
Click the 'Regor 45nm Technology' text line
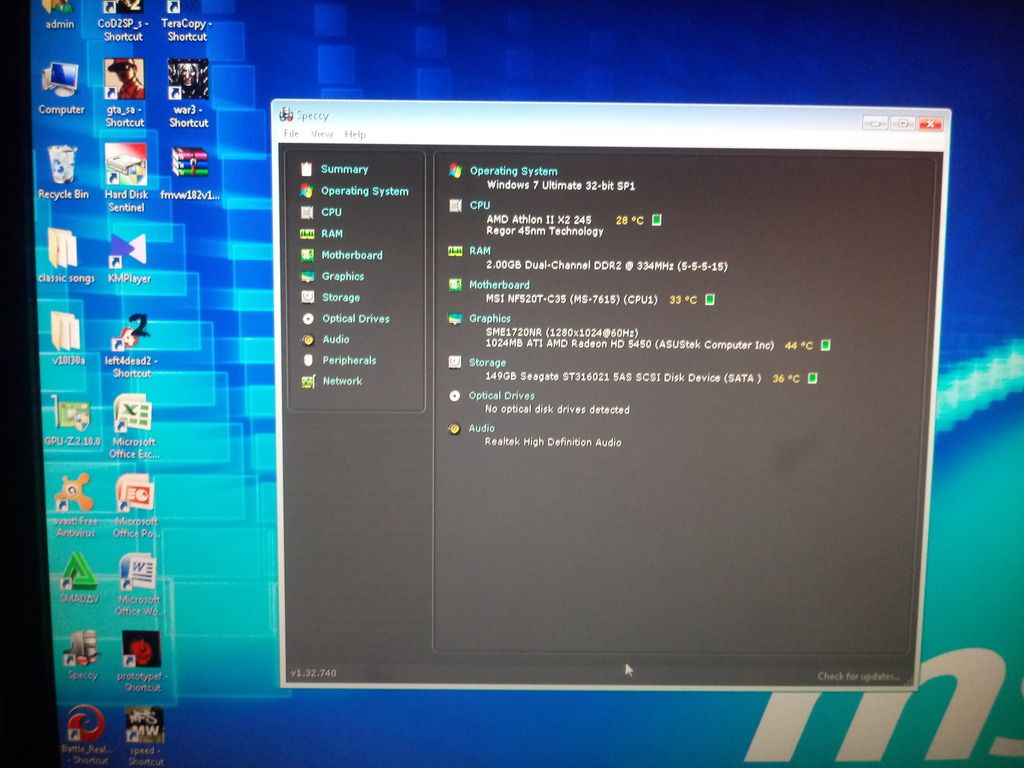(545, 231)
